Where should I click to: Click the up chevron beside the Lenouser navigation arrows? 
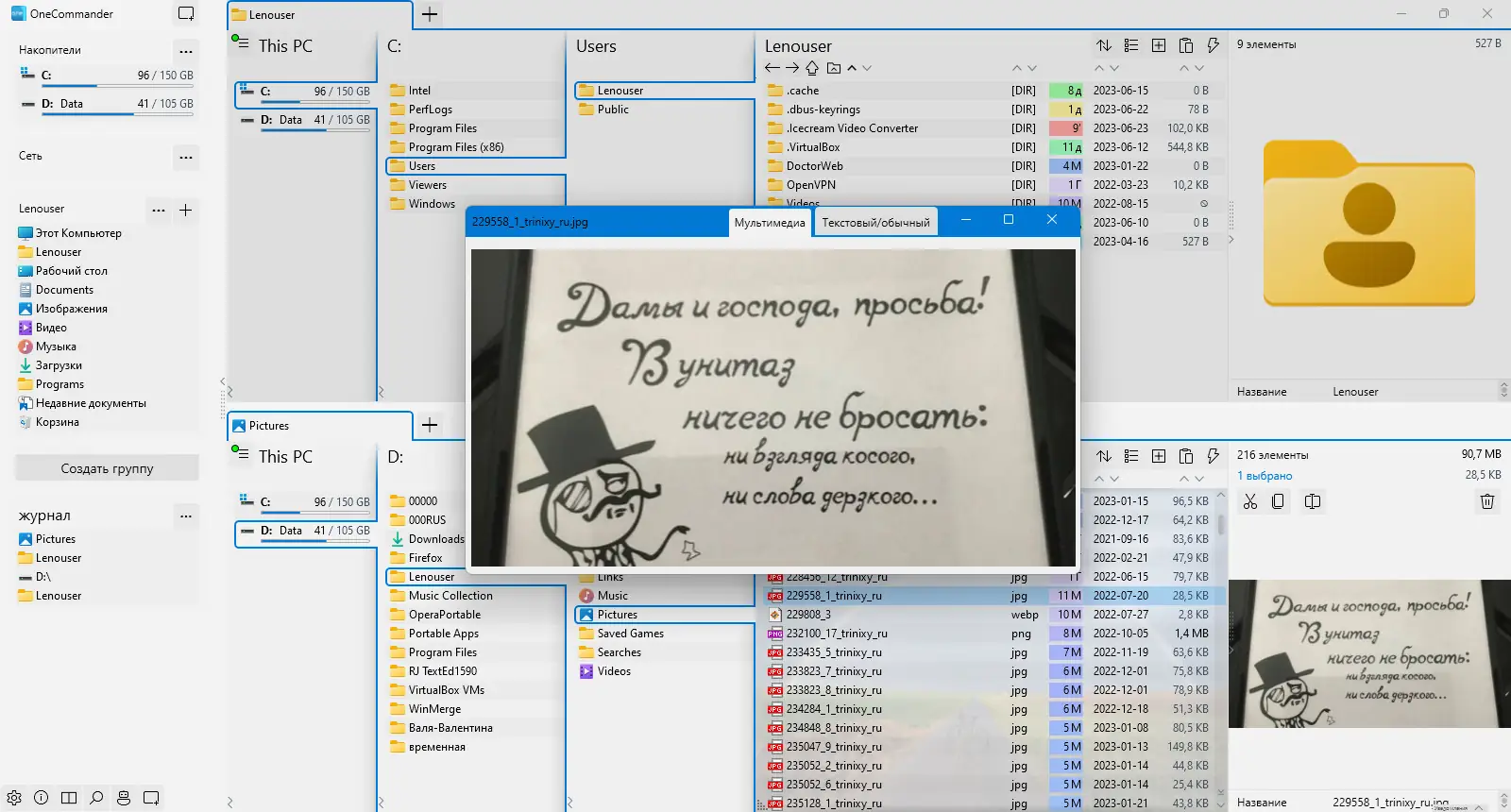click(x=852, y=68)
